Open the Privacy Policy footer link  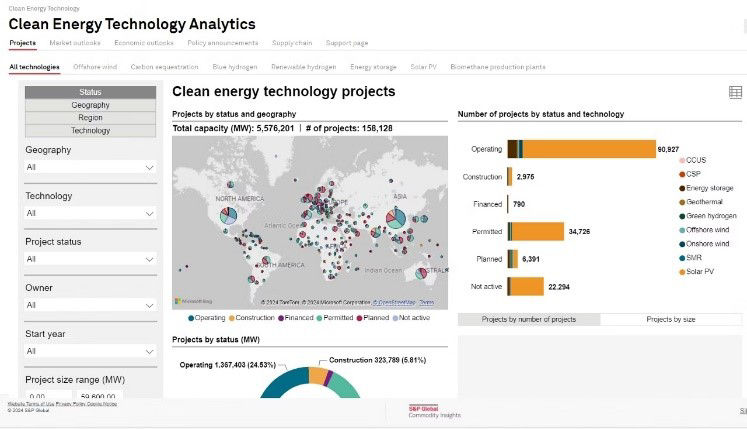tap(70, 404)
